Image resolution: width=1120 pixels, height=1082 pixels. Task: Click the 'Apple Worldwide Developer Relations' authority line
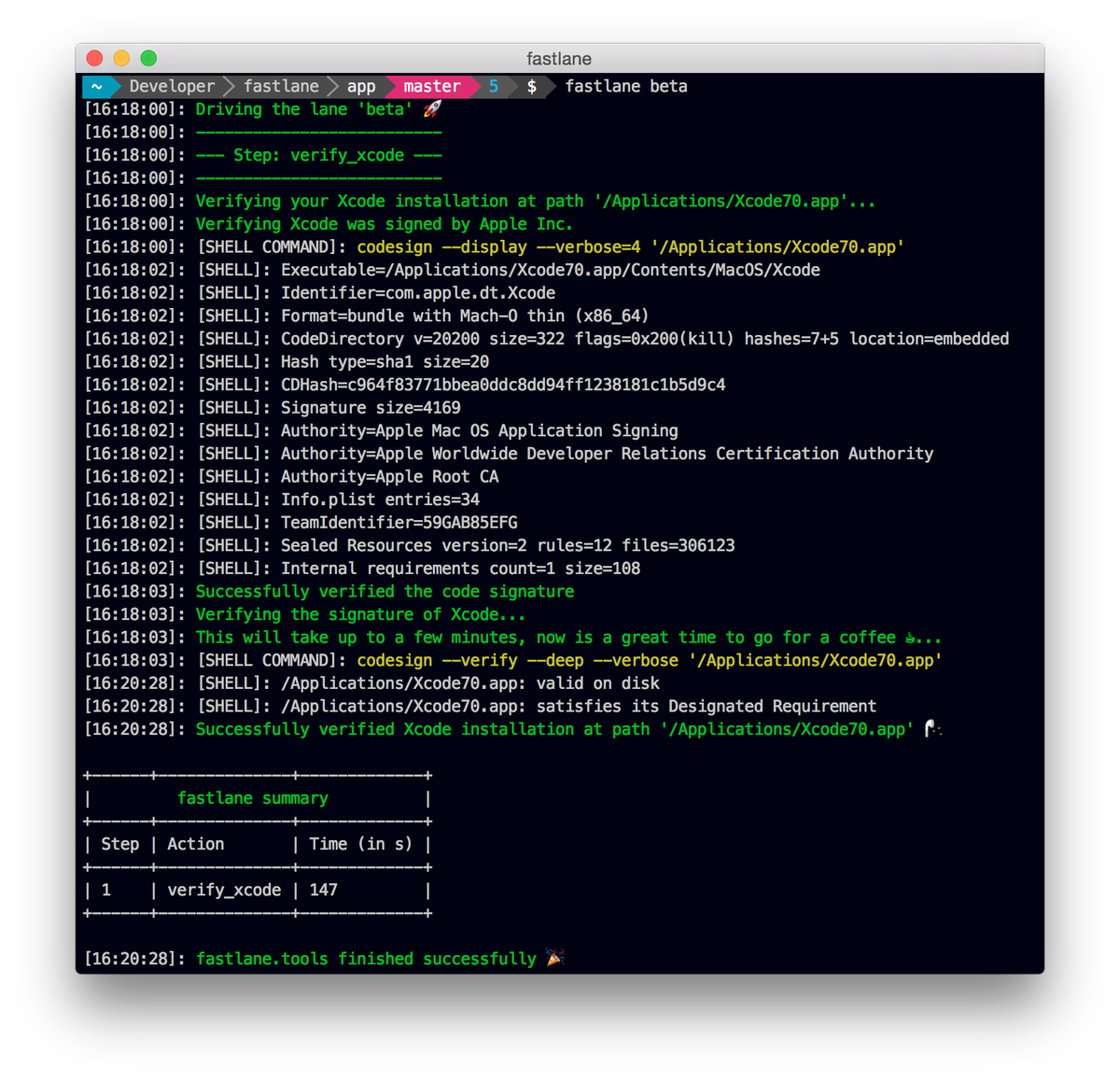607,454
